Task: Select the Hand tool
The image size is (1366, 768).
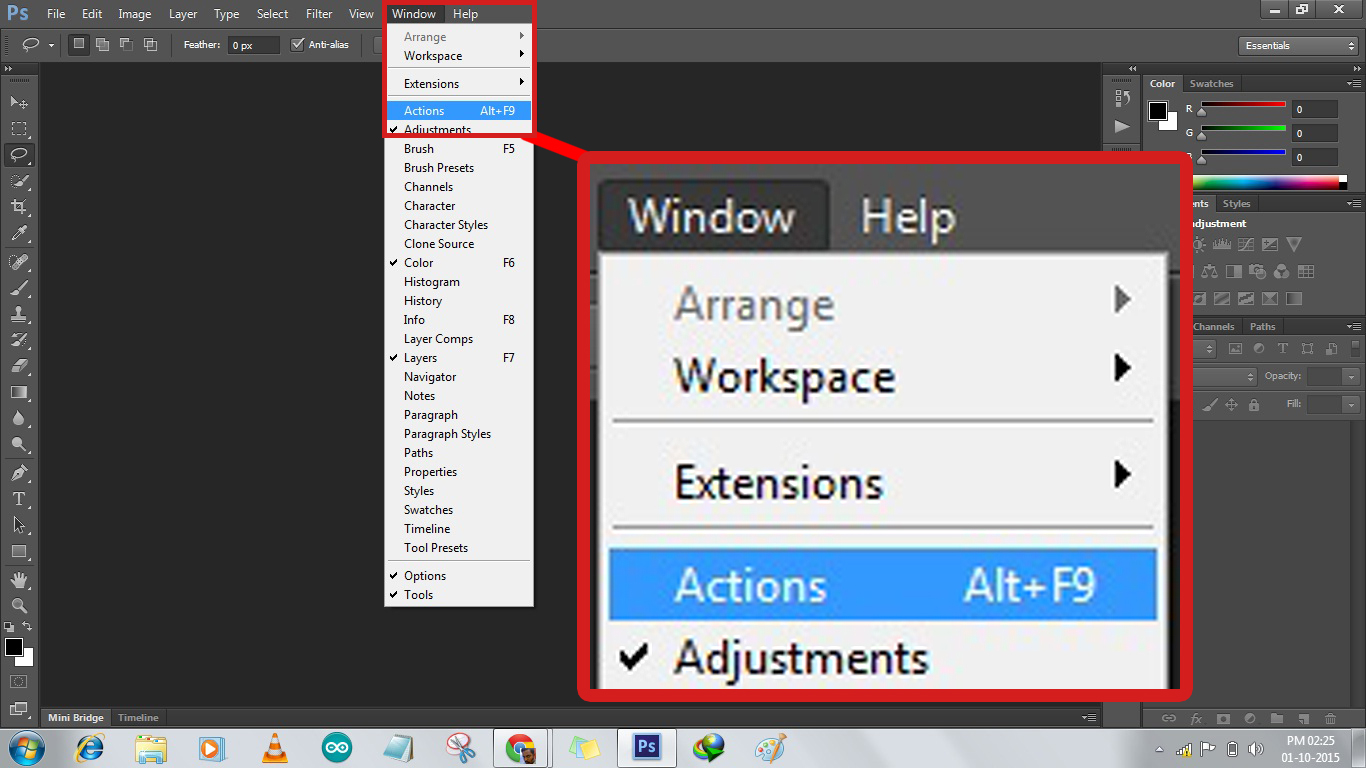Action: (19, 580)
